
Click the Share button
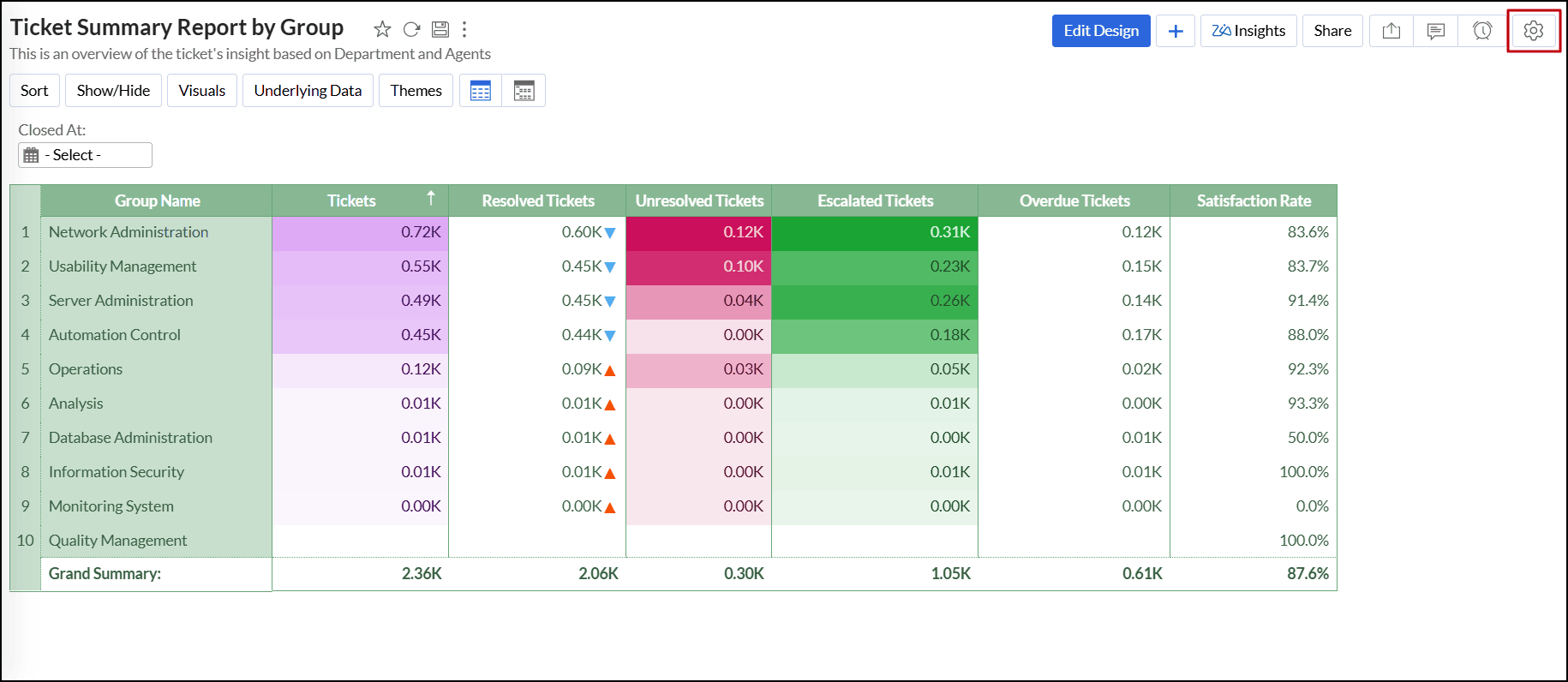tap(1332, 31)
